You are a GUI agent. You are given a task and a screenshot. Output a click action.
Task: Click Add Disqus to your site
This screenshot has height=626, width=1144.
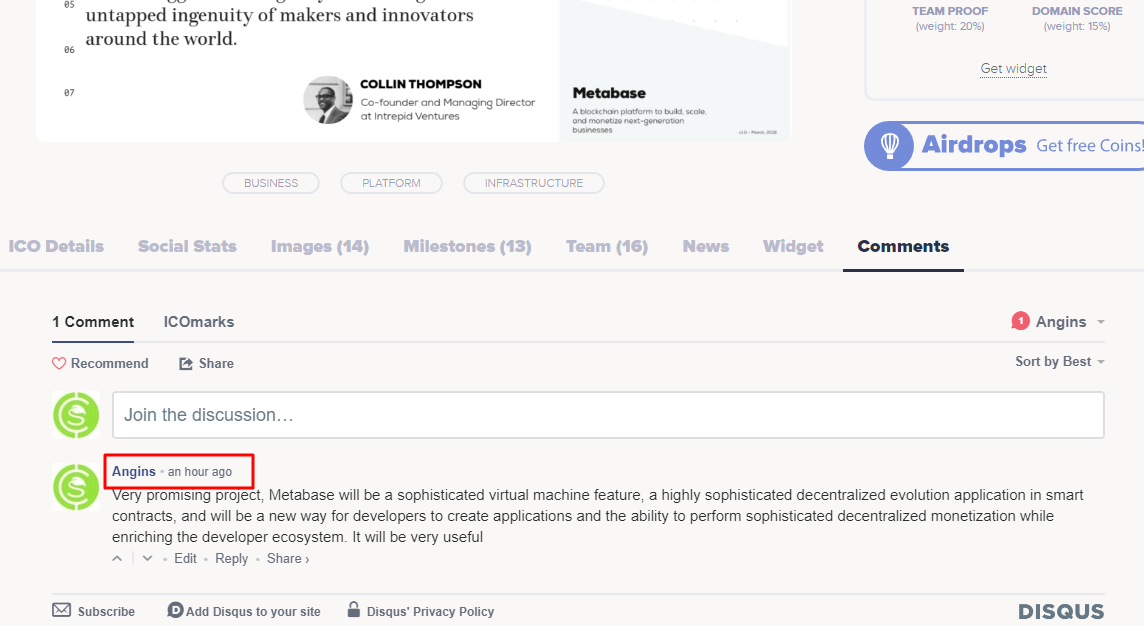[x=252, y=611]
